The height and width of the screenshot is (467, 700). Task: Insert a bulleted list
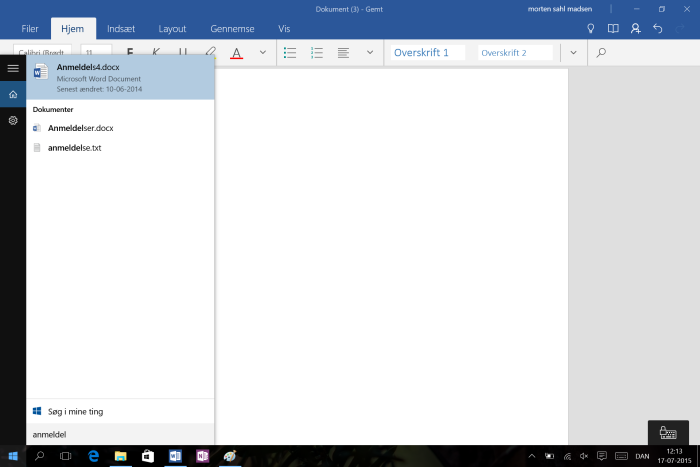pyautogui.click(x=290, y=53)
